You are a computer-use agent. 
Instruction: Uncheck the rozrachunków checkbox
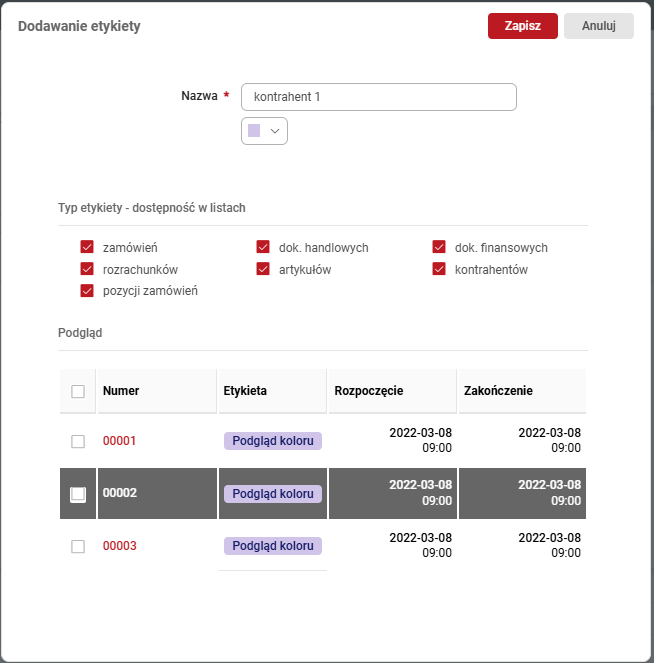click(x=87, y=269)
